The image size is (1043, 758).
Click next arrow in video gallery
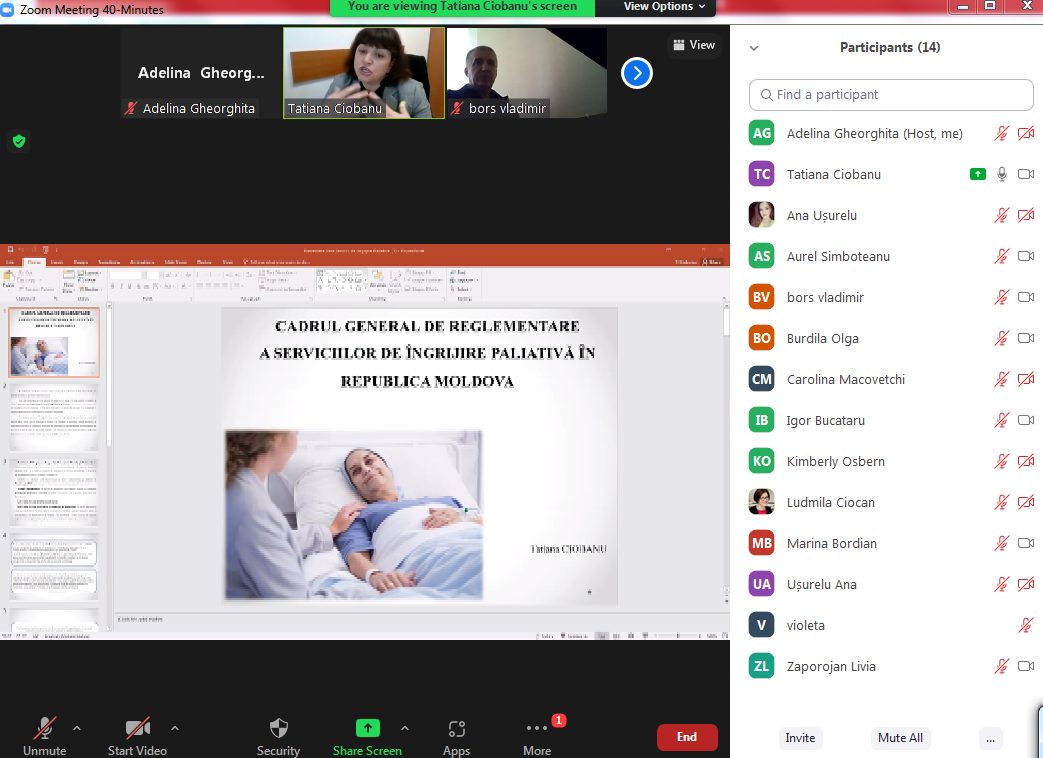[x=637, y=73]
